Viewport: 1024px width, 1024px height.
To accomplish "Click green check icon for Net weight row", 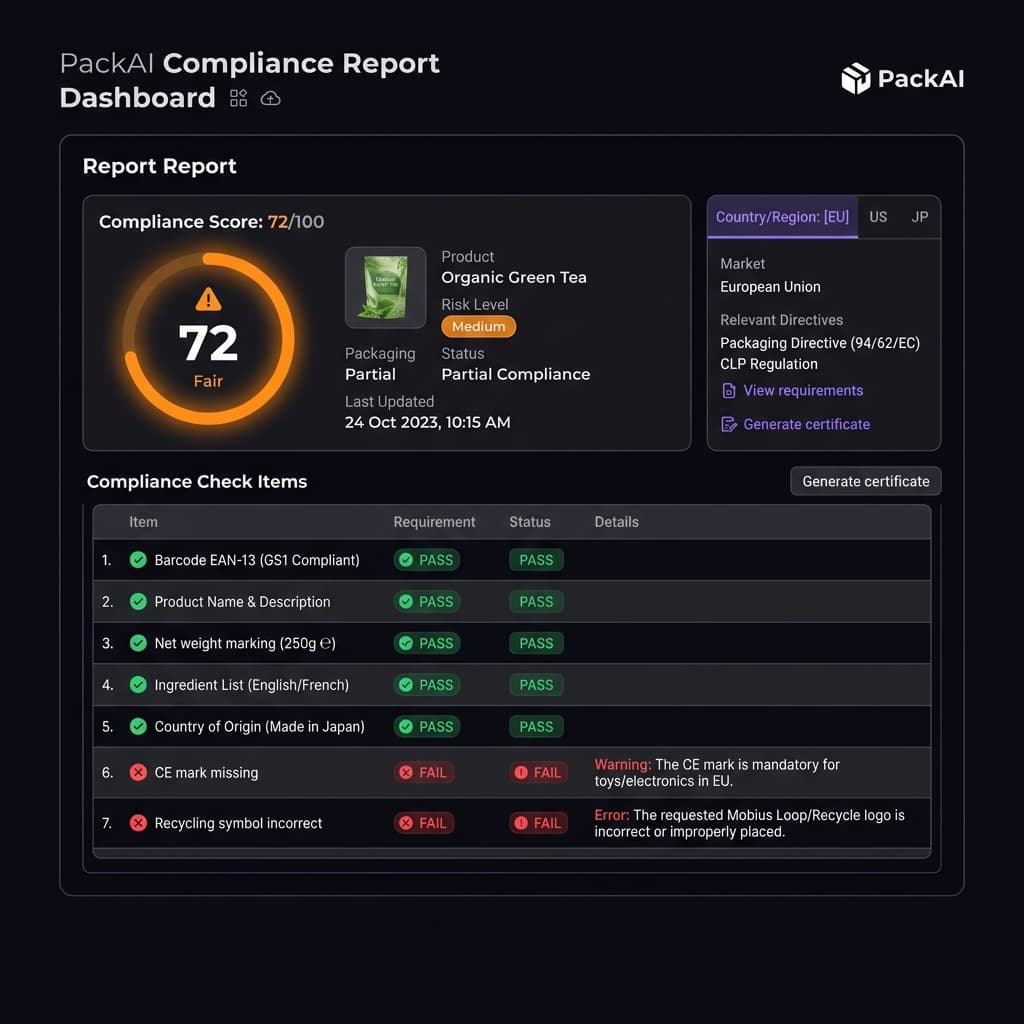I will coord(138,643).
